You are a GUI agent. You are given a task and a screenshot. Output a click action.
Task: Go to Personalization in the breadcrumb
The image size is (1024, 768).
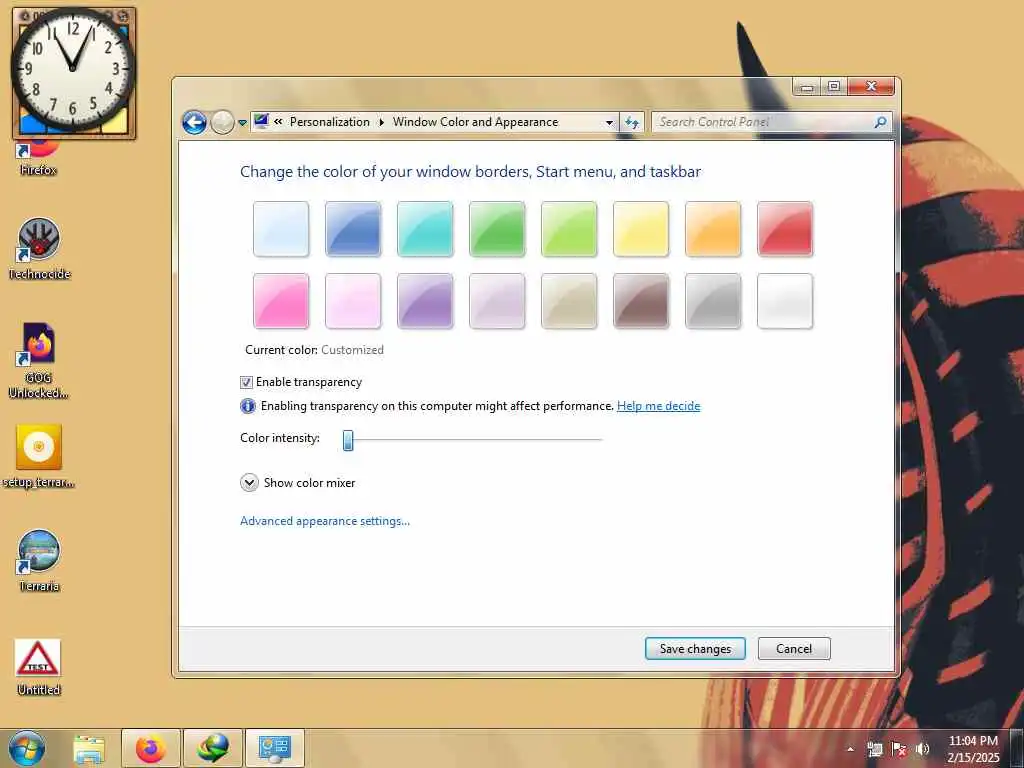coord(330,122)
